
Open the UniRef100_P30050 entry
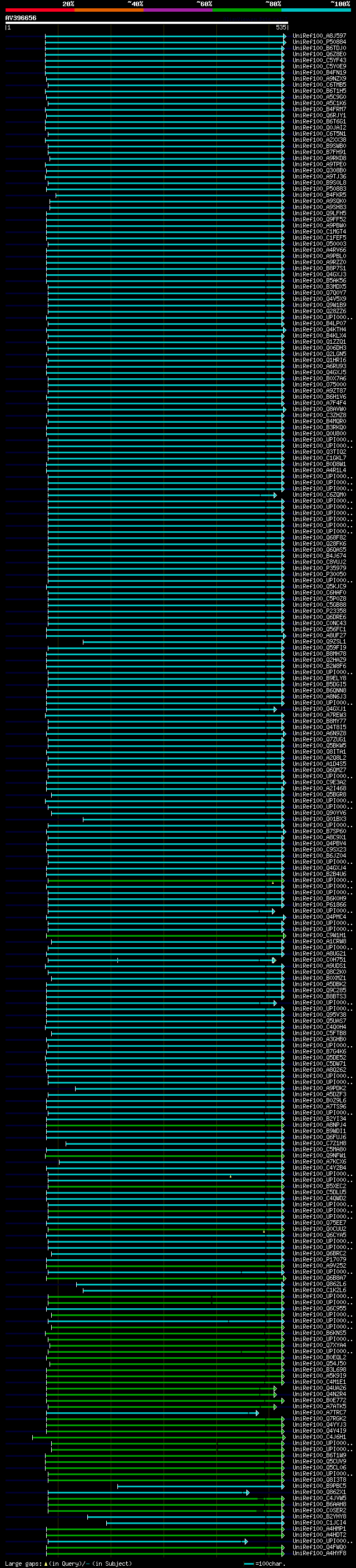pyautogui.click(x=319, y=574)
